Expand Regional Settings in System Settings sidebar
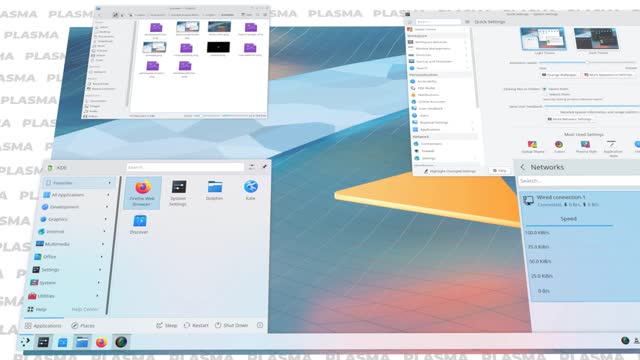Viewport: 640px width, 360px height. [443, 122]
